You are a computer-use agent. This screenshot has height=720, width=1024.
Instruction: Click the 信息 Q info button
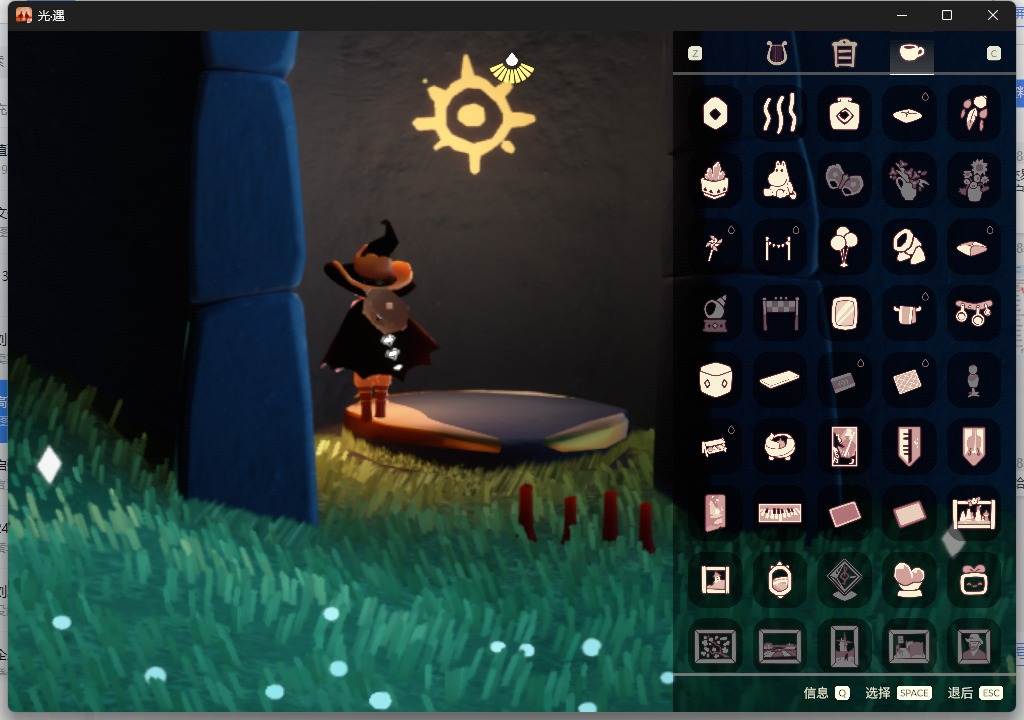[826, 693]
